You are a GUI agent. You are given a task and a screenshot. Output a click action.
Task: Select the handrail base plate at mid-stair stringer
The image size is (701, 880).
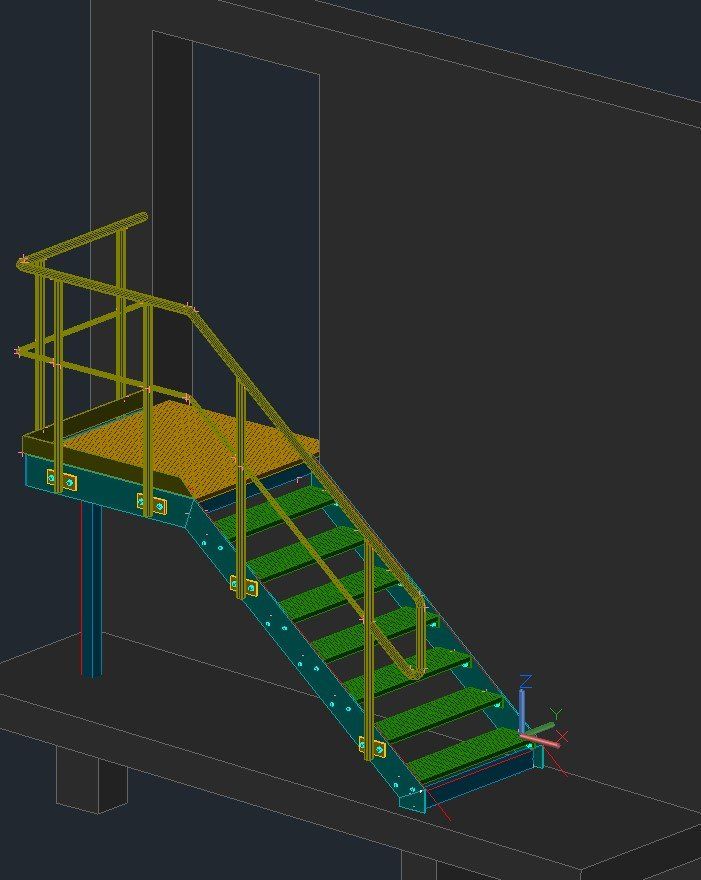(244, 586)
